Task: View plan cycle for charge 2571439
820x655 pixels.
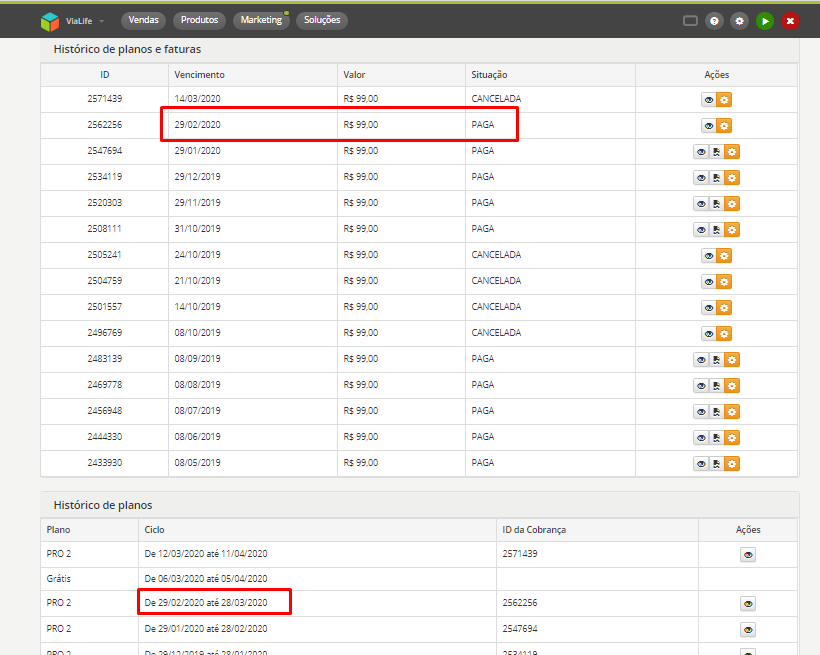Action: pos(748,555)
